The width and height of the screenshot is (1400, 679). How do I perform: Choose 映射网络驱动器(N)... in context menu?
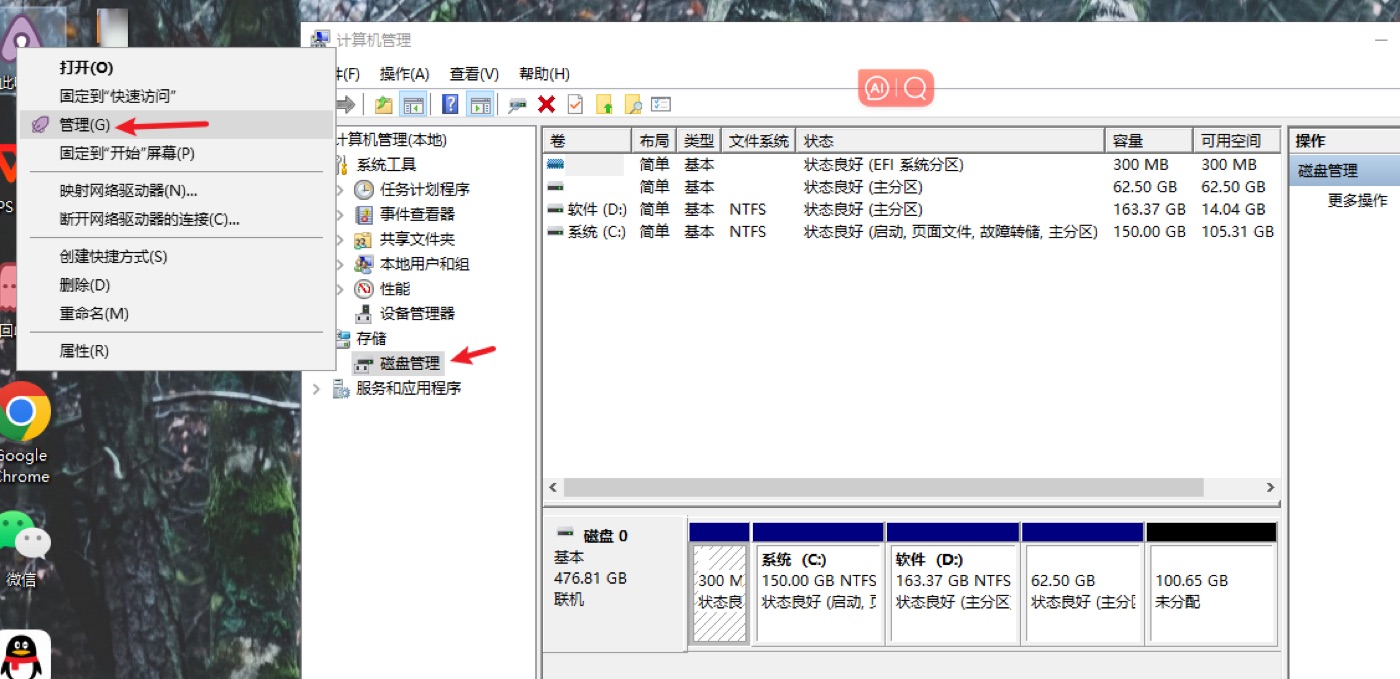point(175,190)
